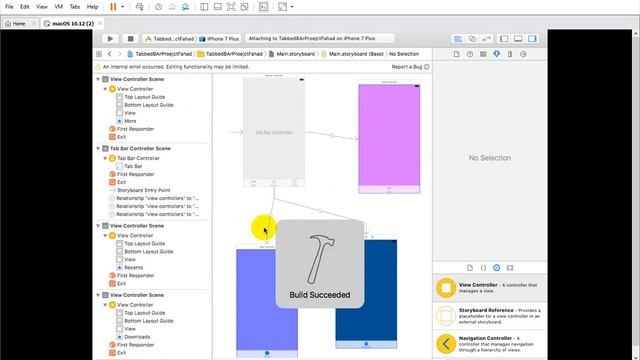Image resolution: width=640 pixels, height=360 pixels.
Task: Click the take snapshot clock icon
Action: [158, 7]
